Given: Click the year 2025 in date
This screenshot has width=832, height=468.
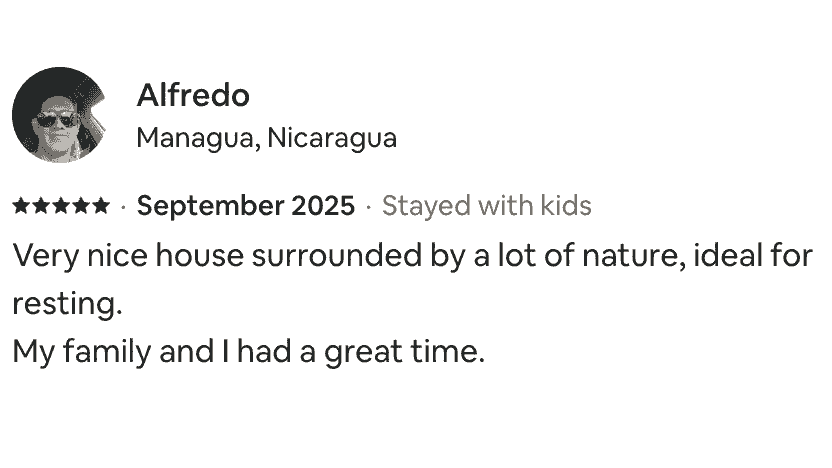Looking at the screenshot, I should pyautogui.click(x=323, y=206).
